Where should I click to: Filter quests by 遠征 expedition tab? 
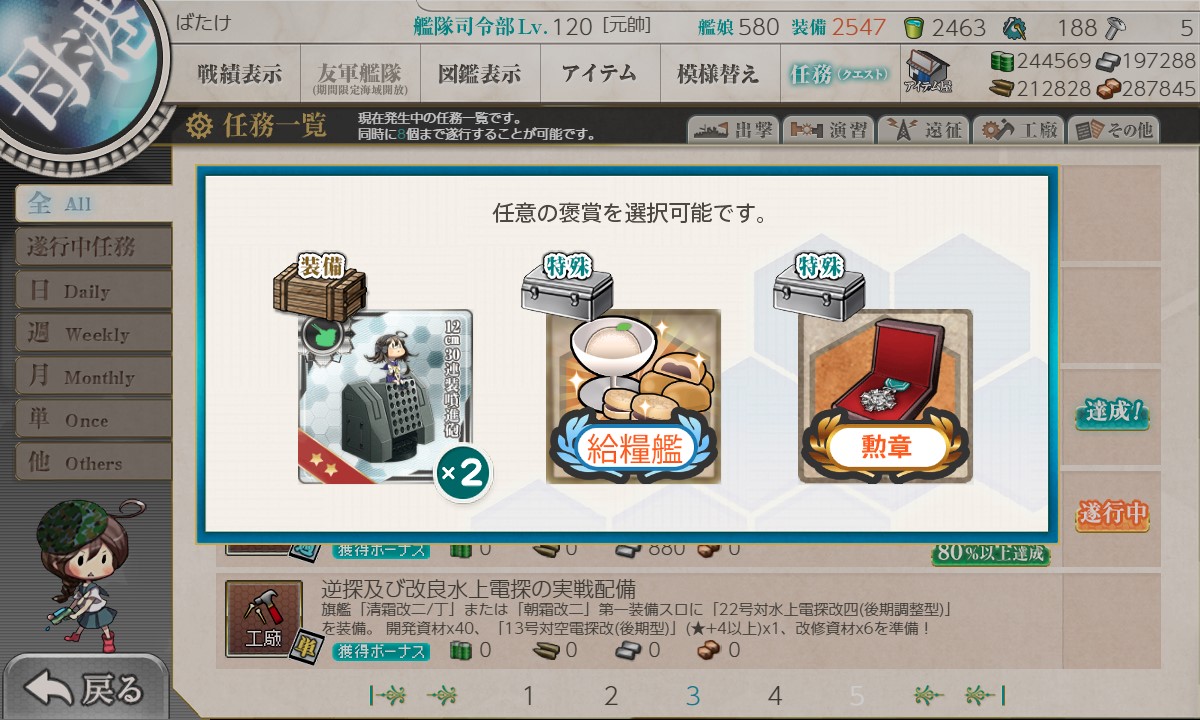tap(923, 130)
